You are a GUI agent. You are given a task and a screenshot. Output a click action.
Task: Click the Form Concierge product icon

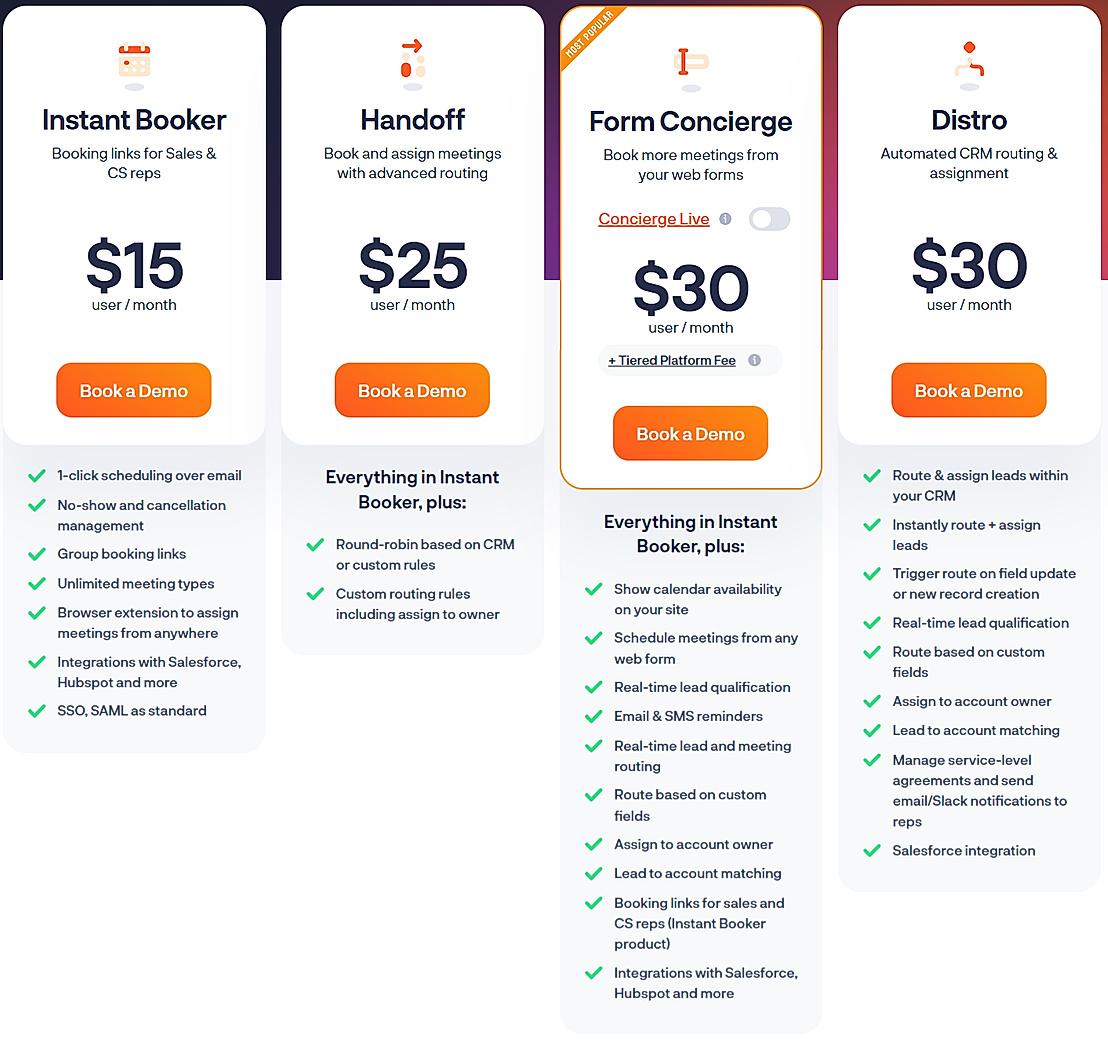[690, 63]
